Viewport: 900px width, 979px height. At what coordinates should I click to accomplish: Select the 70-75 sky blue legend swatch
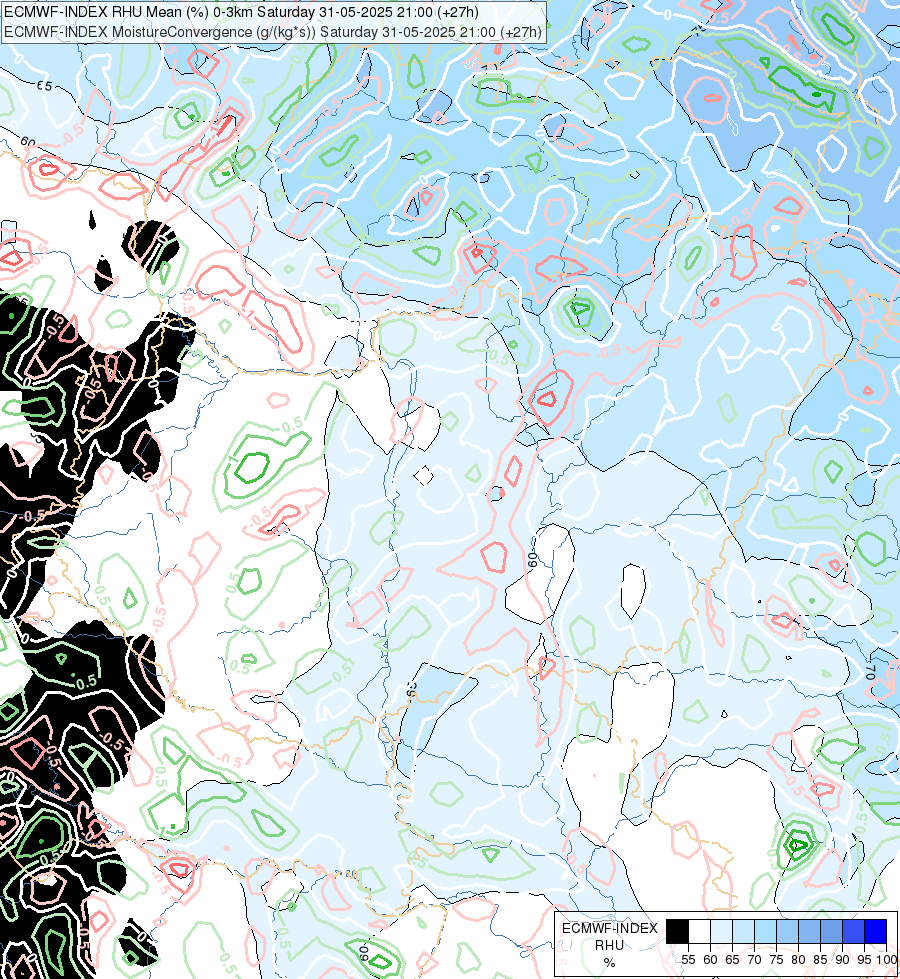coord(766,932)
